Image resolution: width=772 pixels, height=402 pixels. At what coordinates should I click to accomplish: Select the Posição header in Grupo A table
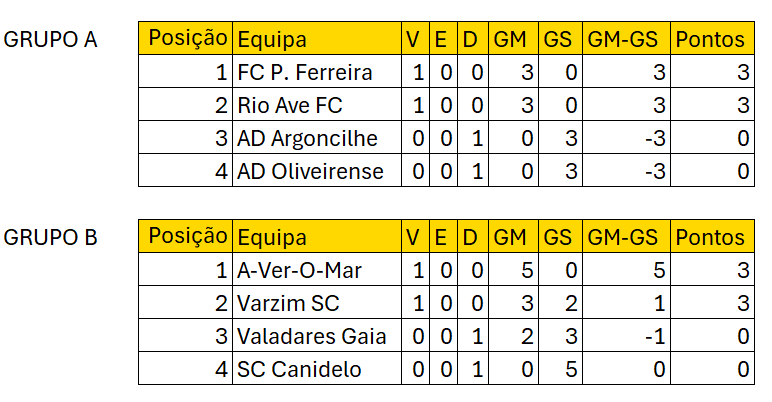(186, 40)
